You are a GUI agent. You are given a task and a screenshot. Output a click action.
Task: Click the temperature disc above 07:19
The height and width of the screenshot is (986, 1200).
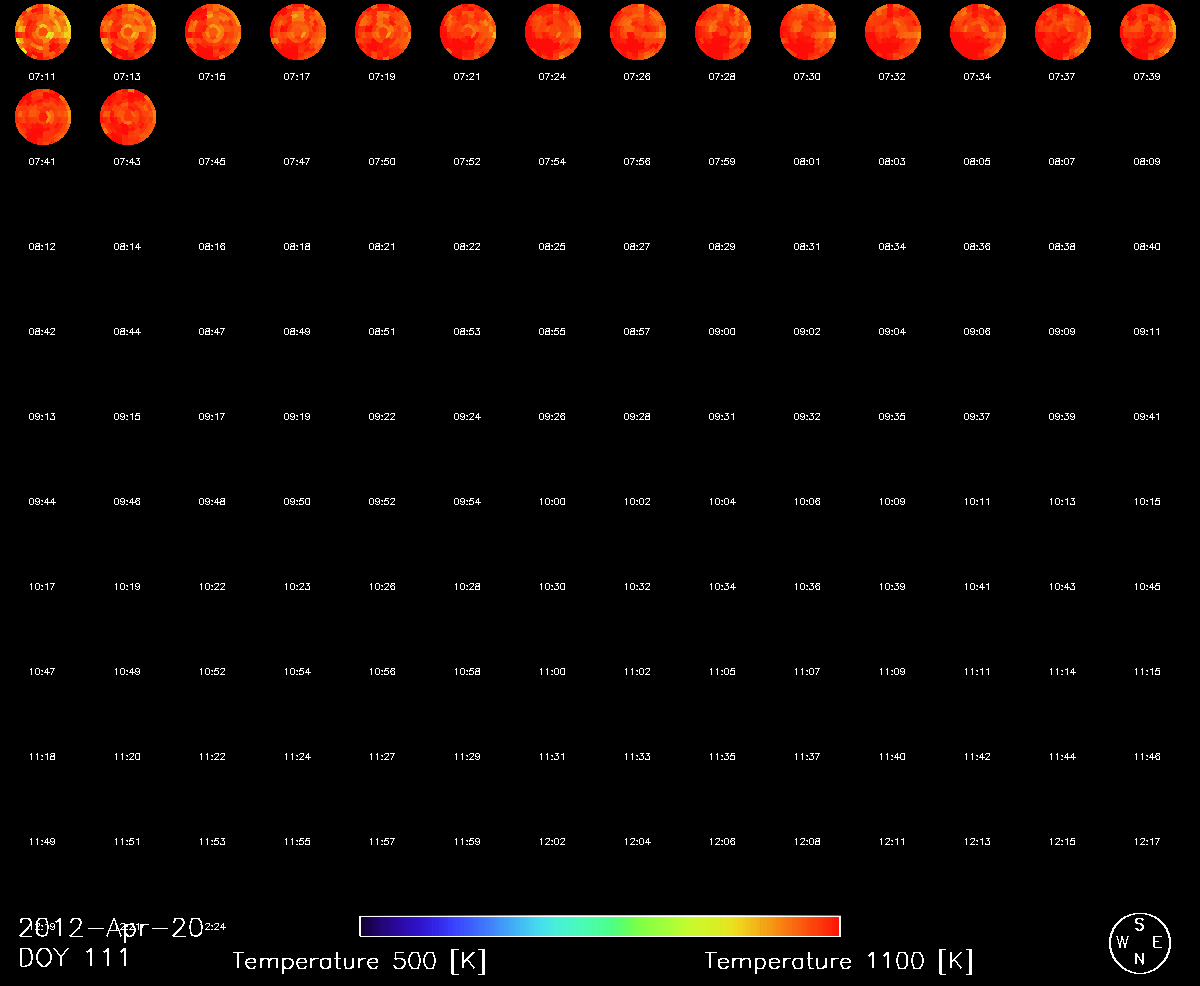383,33
